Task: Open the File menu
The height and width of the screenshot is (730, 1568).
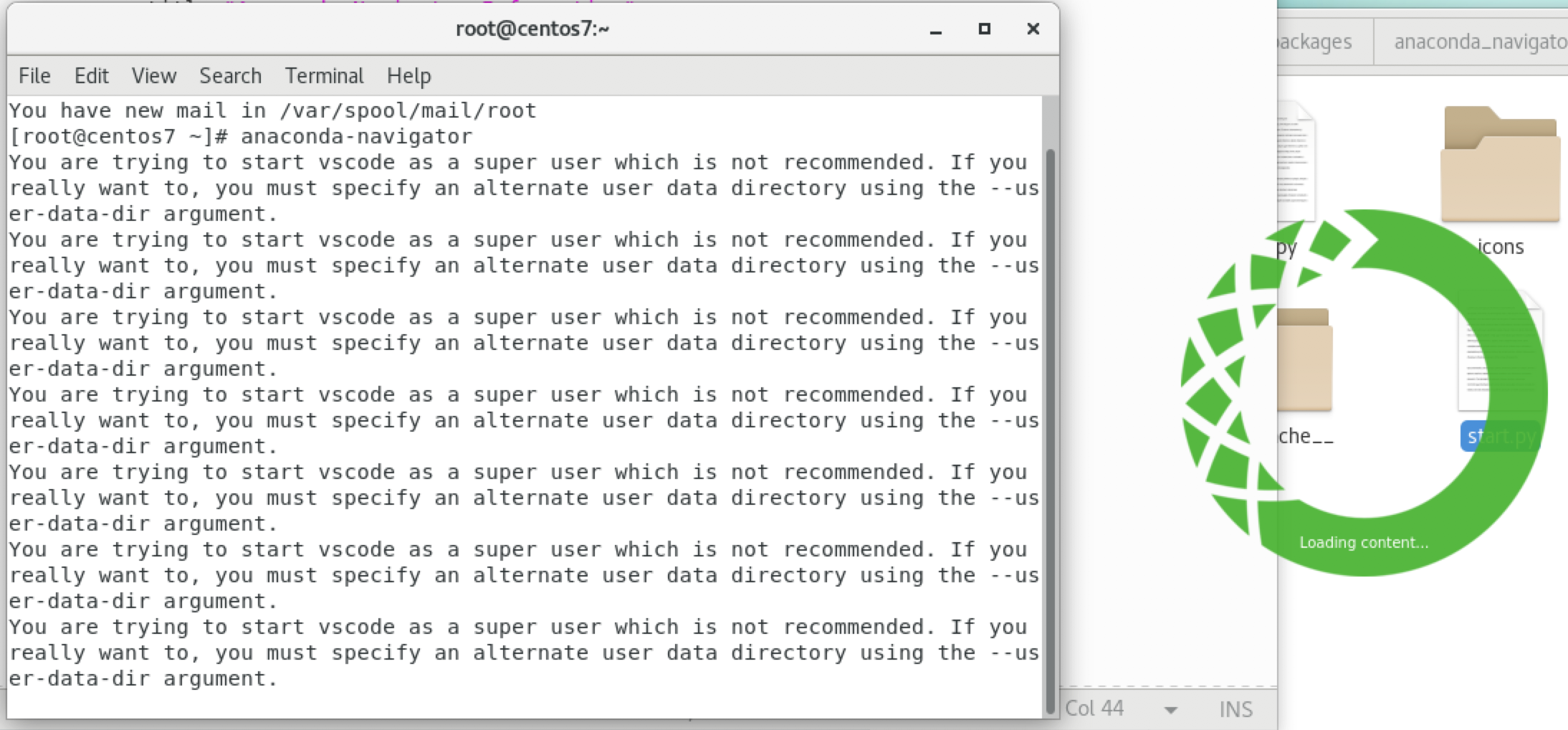Action: 34,75
